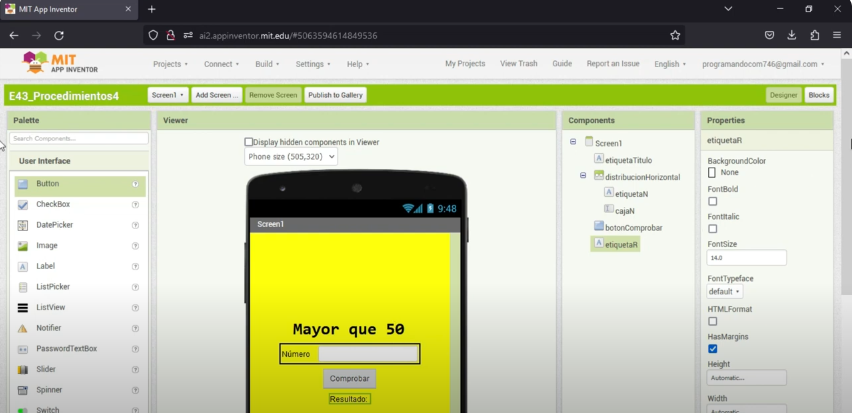Click the Publish to Gallery button
This screenshot has width=852, height=413.
tap(335, 95)
